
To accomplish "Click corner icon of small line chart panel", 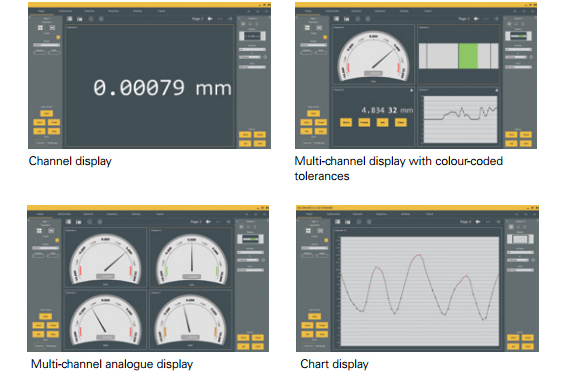I will (x=497, y=90).
